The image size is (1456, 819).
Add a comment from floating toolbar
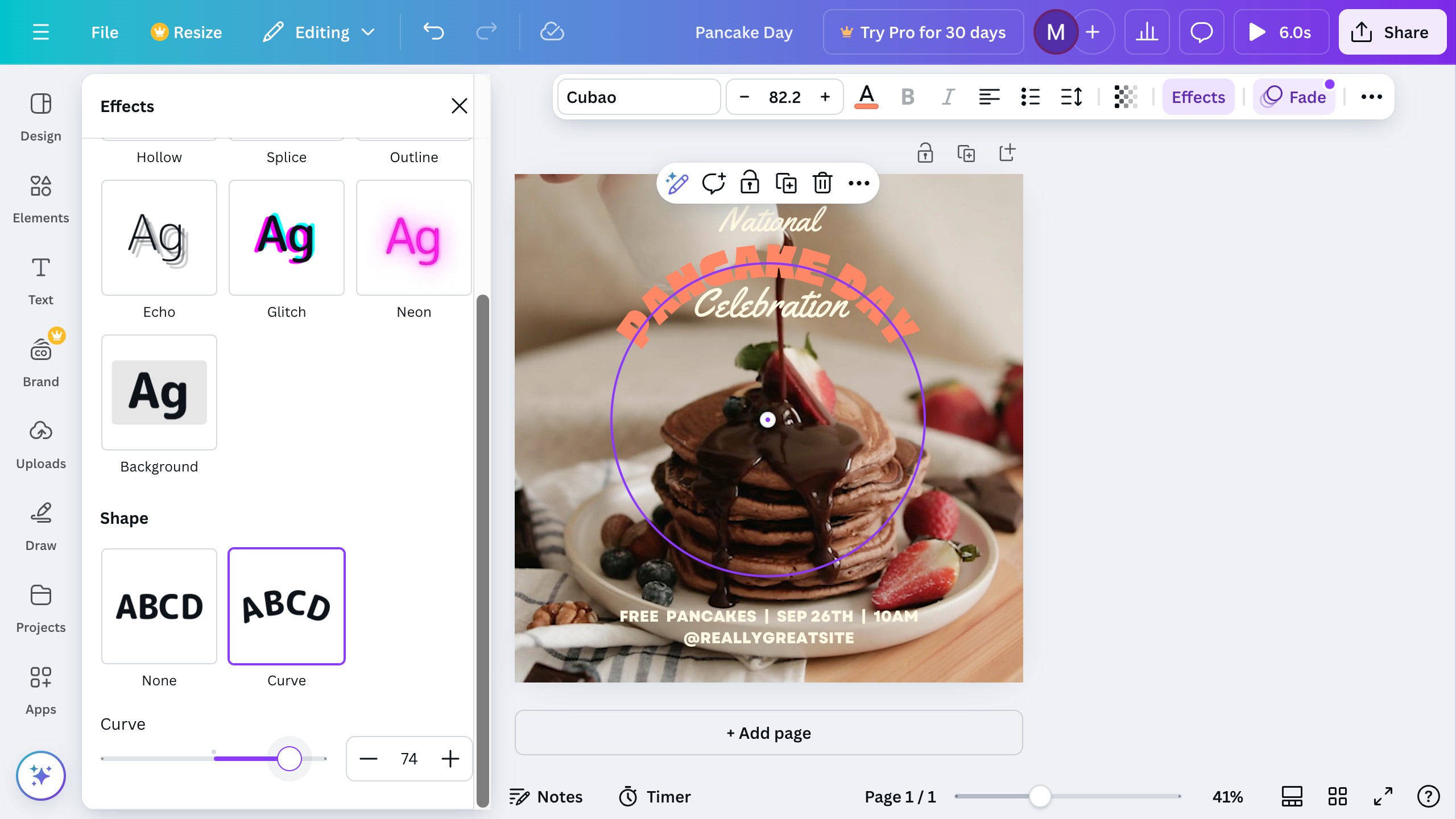(713, 183)
